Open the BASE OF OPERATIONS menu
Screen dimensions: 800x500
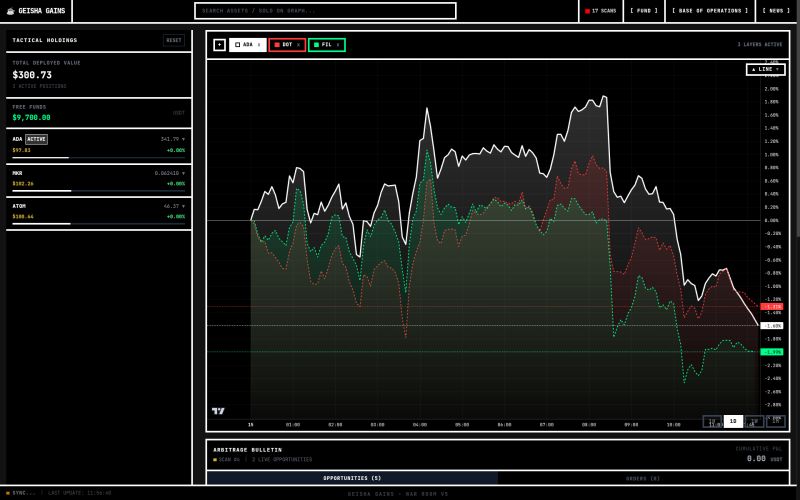[x=710, y=11]
